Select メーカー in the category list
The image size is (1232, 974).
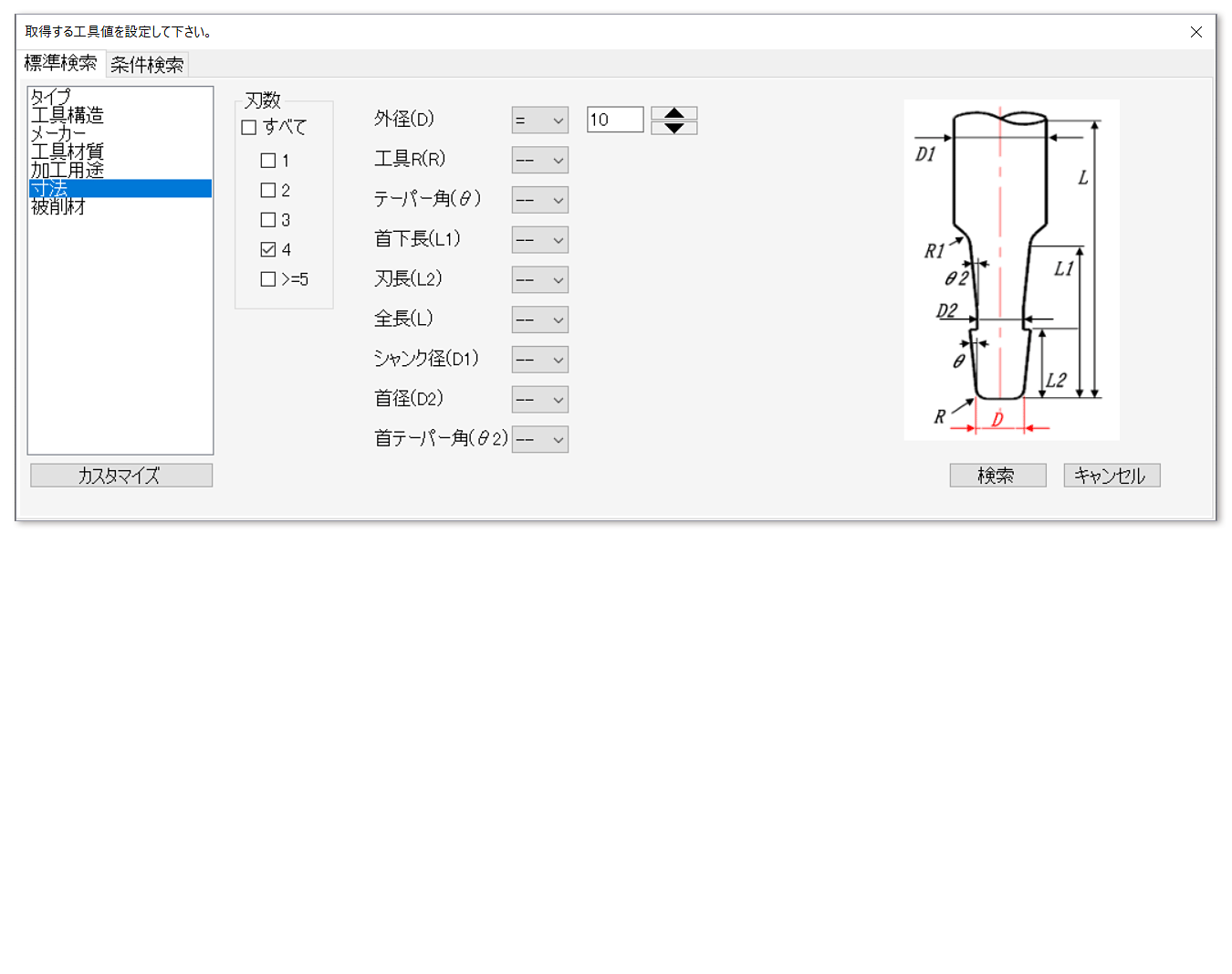[x=58, y=133]
